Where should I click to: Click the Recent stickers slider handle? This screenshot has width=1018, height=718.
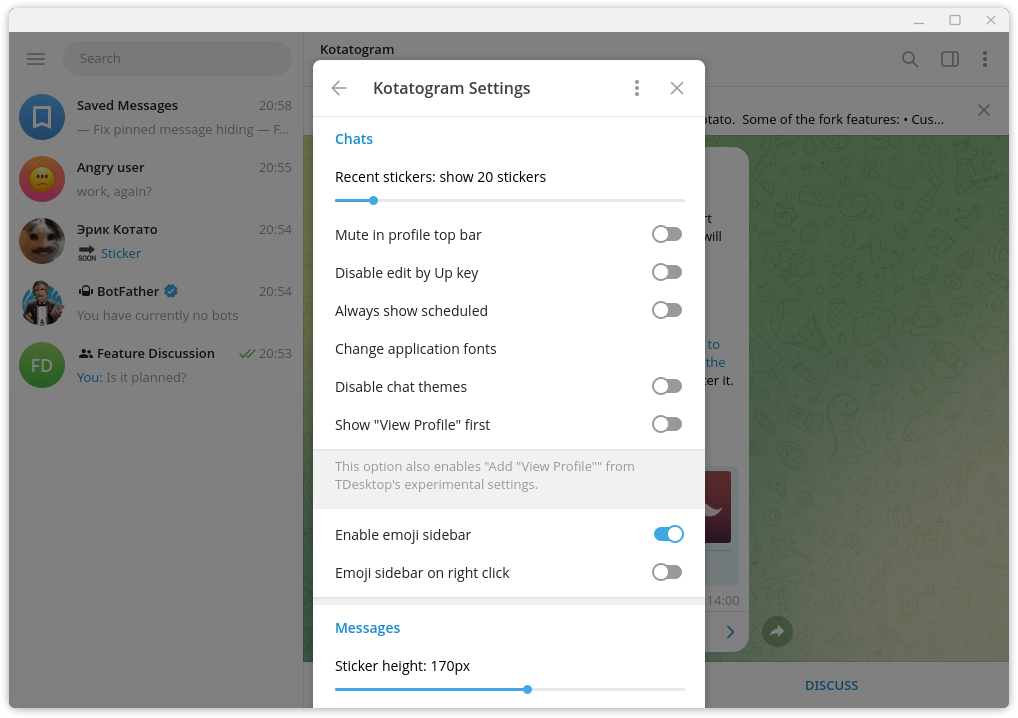(x=373, y=201)
